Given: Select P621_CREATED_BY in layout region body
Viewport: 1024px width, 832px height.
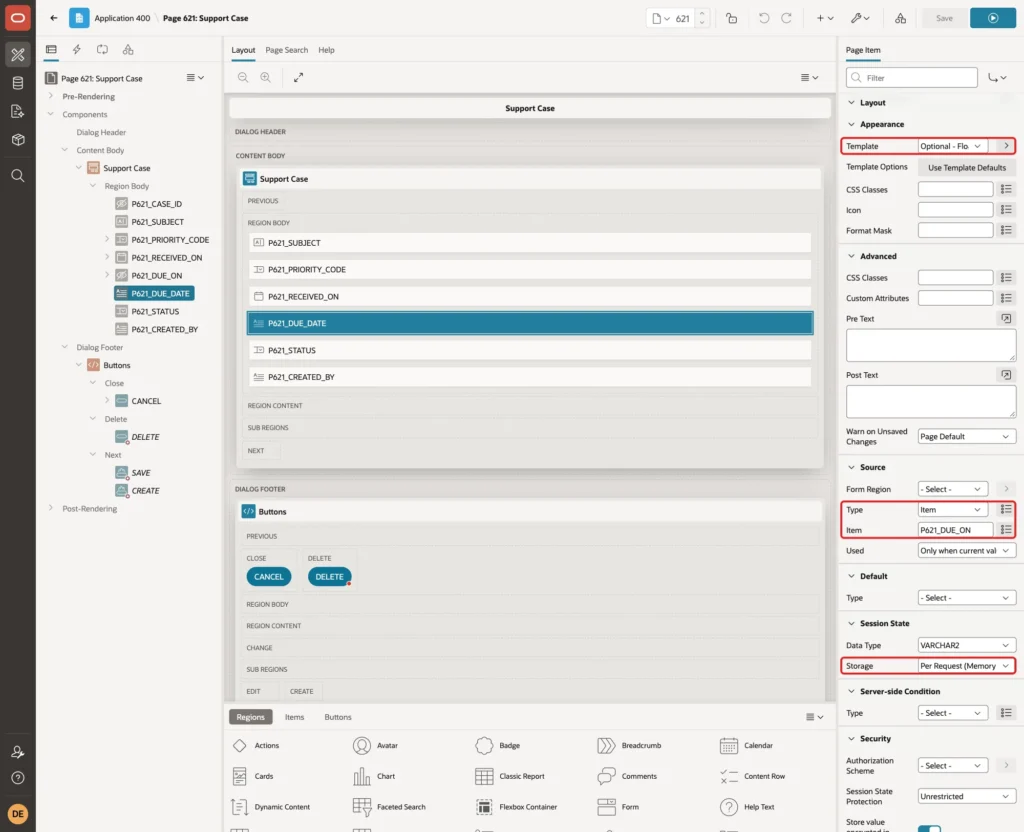Looking at the screenshot, I should 530,377.
